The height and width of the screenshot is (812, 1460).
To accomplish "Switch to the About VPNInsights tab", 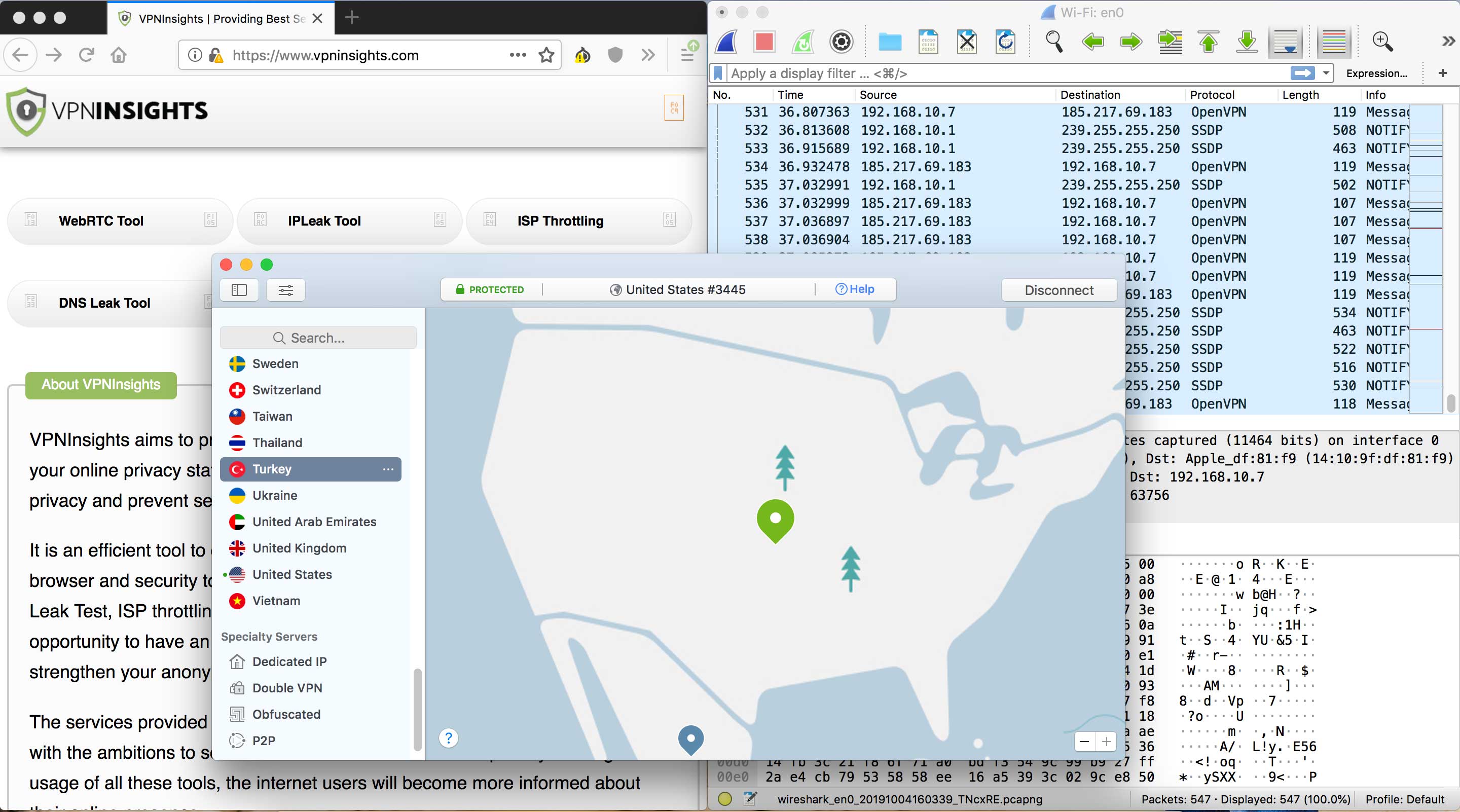I will (101, 385).
